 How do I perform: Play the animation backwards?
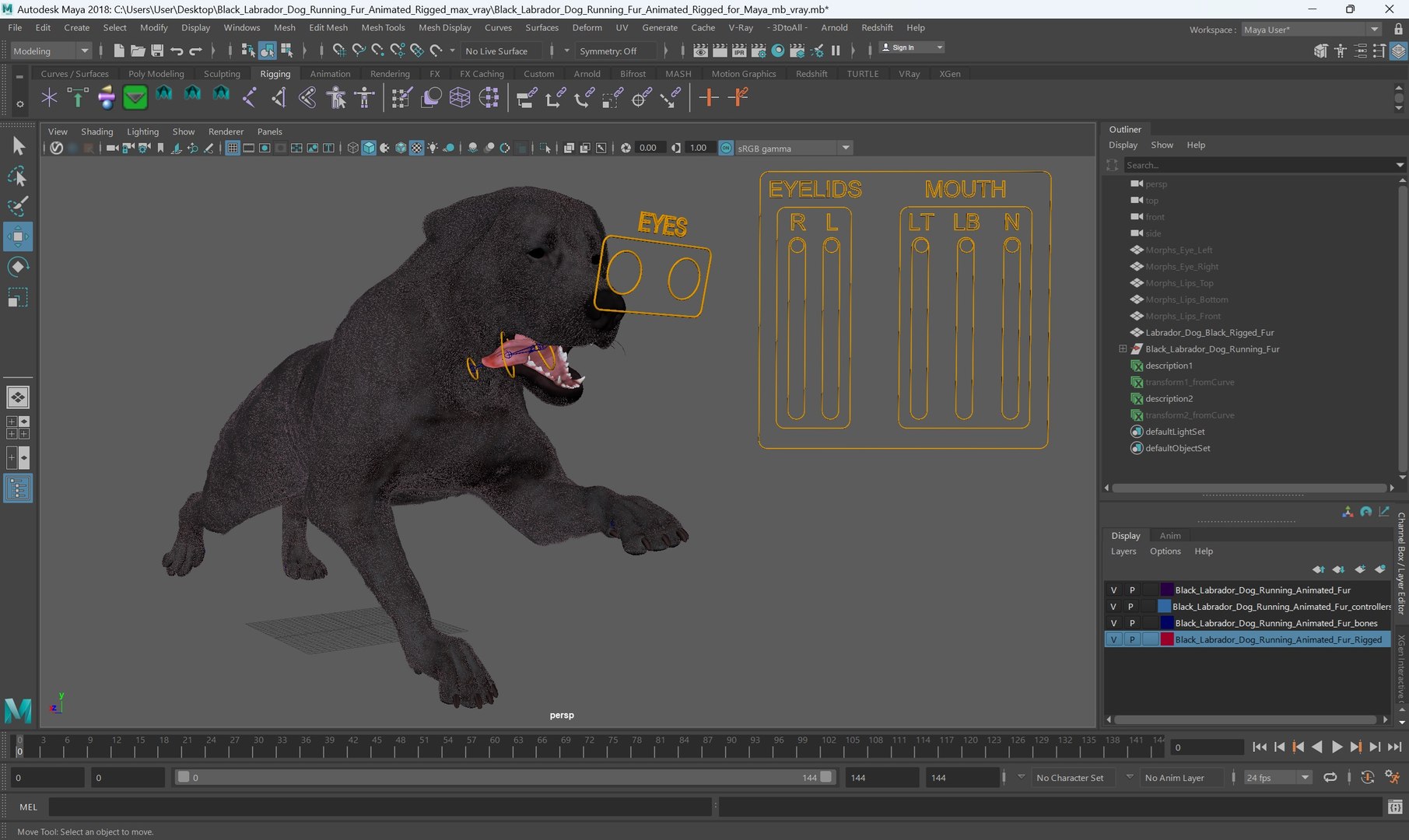[x=1317, y=747]
